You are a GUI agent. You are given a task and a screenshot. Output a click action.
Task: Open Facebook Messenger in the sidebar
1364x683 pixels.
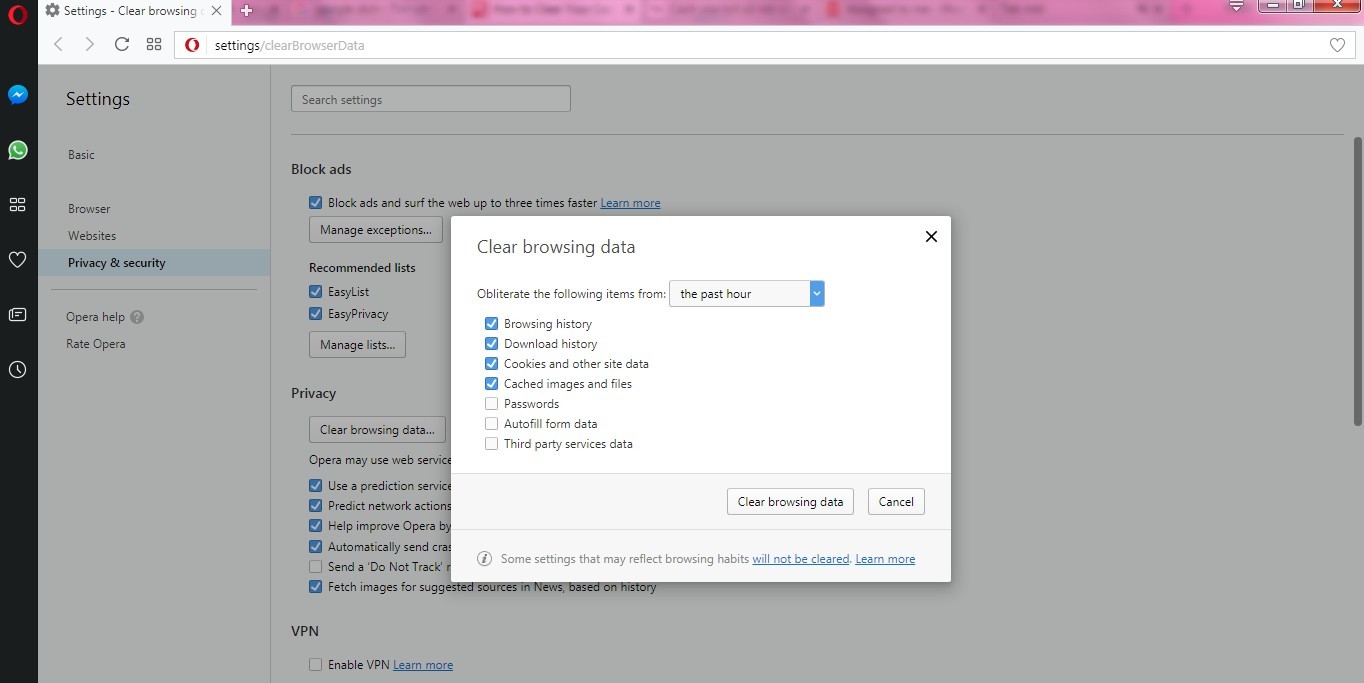(x=17, y=95)
